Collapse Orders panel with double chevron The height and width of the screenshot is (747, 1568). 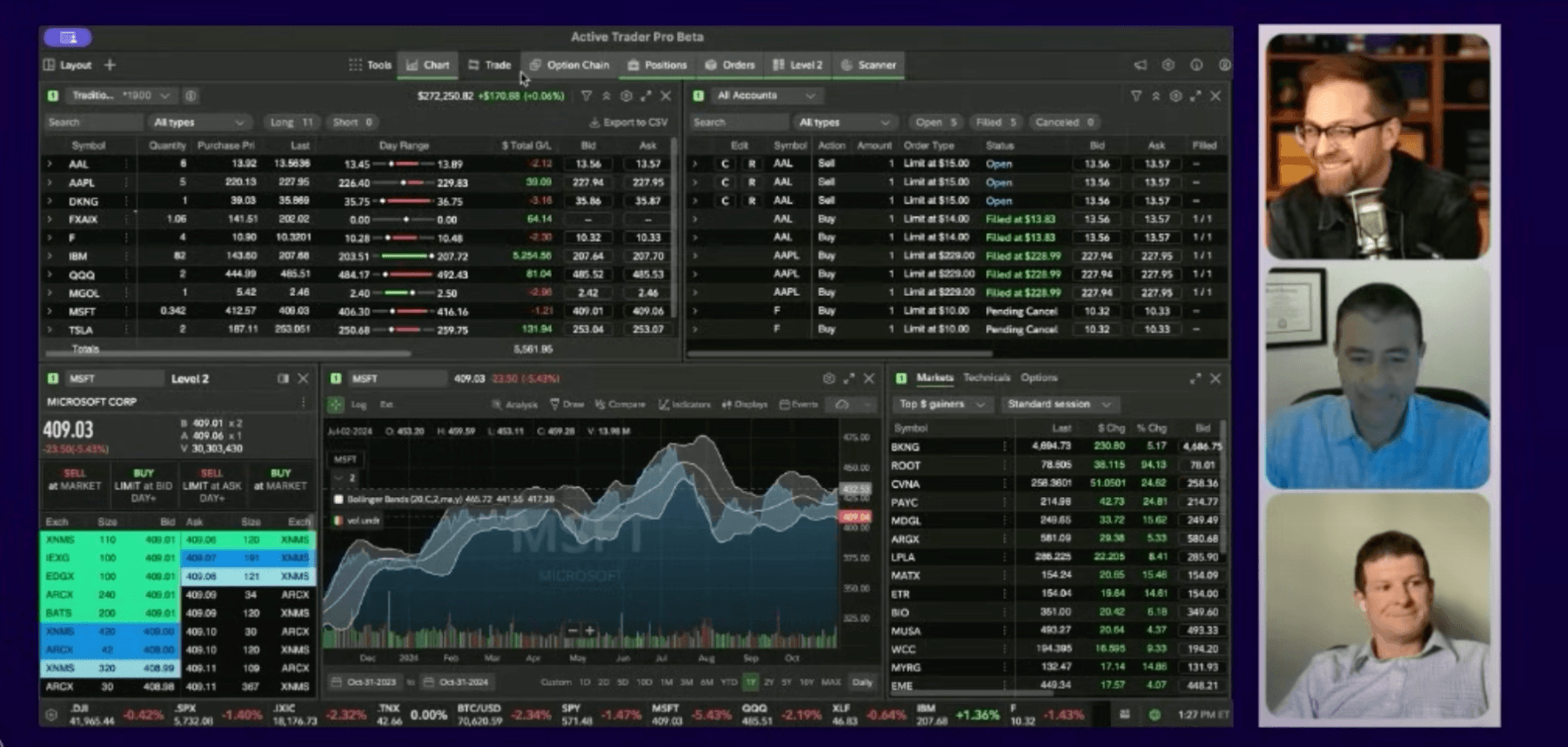[1156, 96]
